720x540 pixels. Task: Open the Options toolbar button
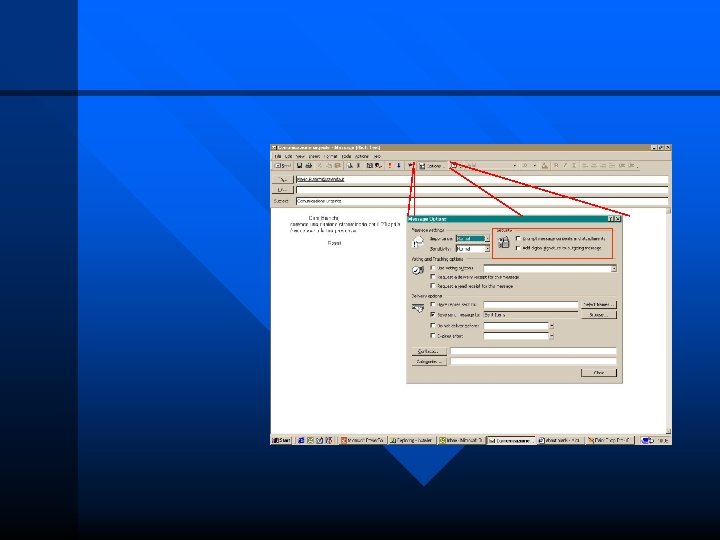point(431,166)
